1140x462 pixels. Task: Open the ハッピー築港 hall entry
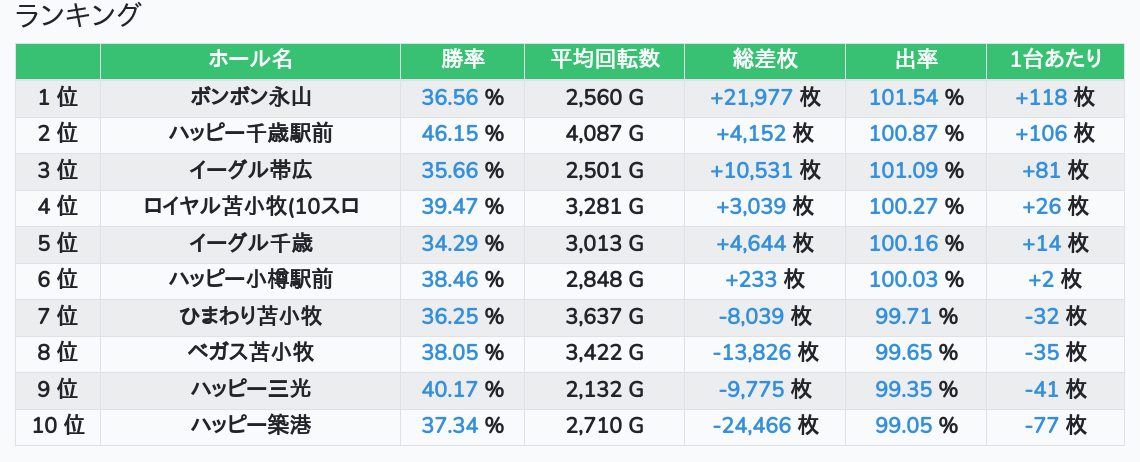pyautogui.click(x=251, y=425)
